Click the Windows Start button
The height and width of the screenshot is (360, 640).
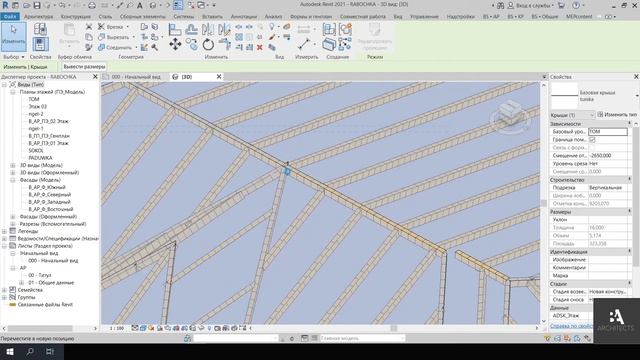[x=10, y=351]
